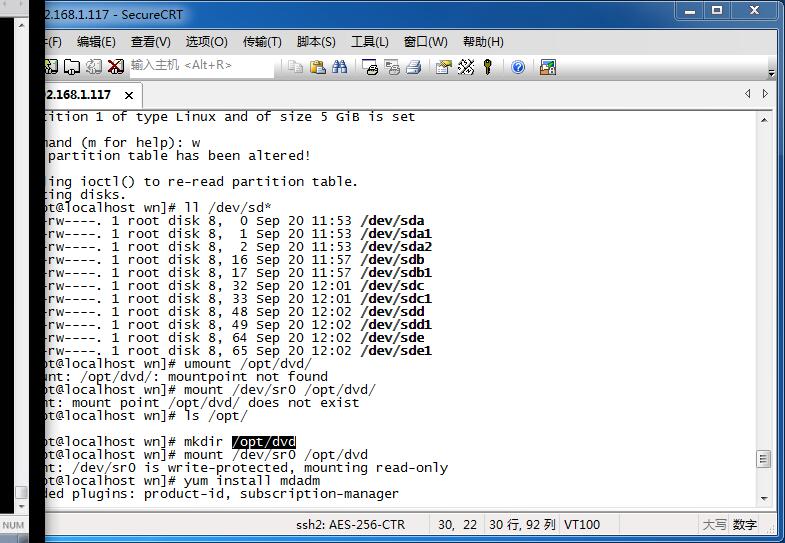This screenshot has width=785, height=543.
Task: Click /dev/sda1 in the device listing
Action: click(x=396, y=234)
